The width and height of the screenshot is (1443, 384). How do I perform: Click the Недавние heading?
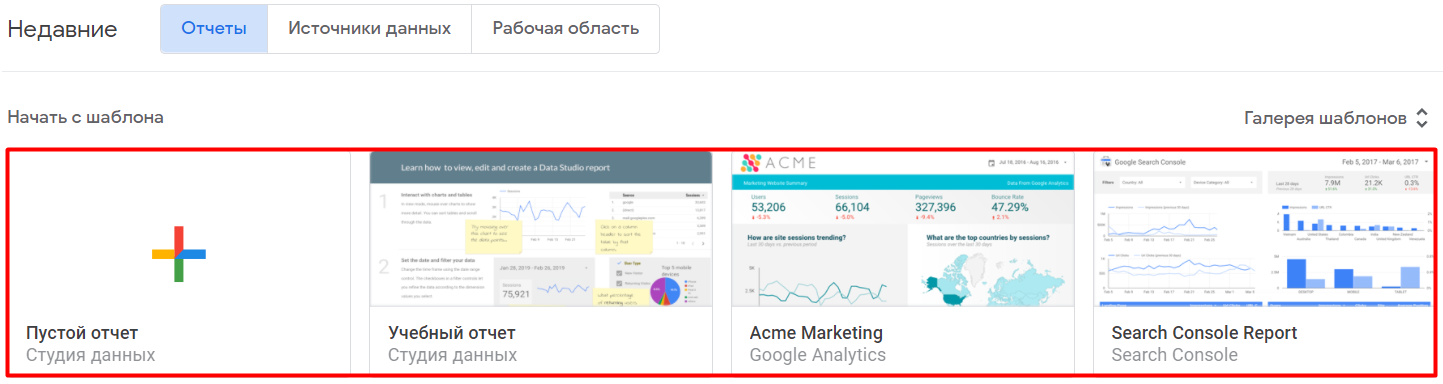[62, 29]
